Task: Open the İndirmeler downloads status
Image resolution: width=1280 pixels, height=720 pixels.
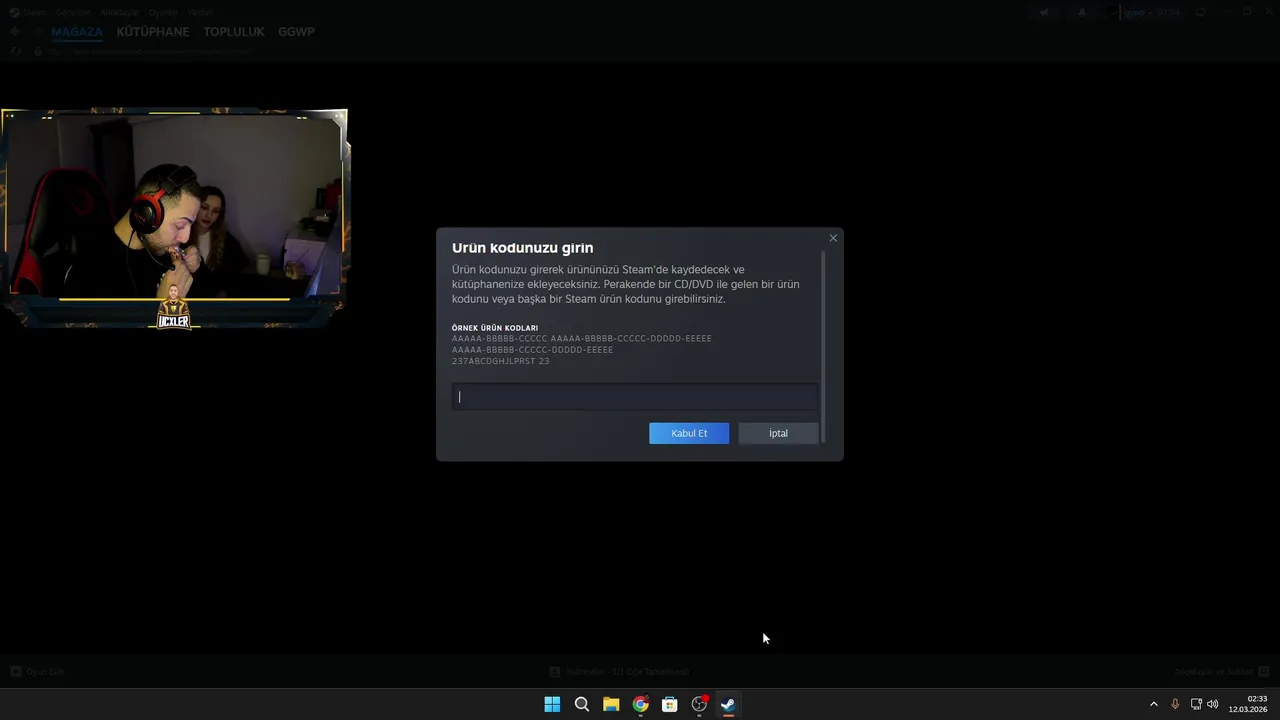Action: point(619,671)
